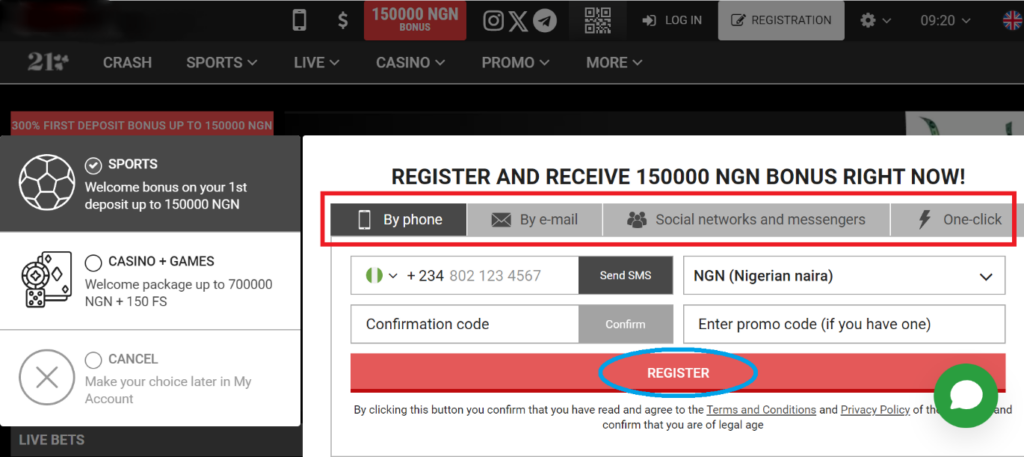The image size is (1024, 457).
Task: Open the NGN (Nigerian naira) currency dropdown
Action: [844, 276]
